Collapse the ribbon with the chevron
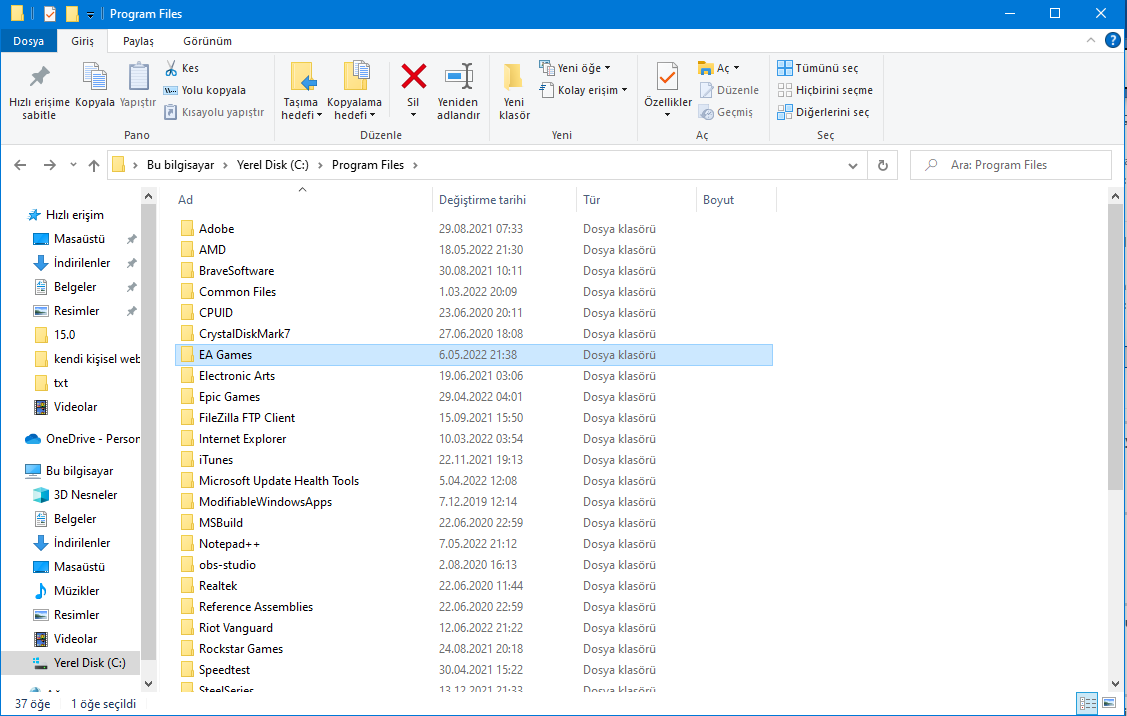The image size is (1127, 716). coord(1090,40)
